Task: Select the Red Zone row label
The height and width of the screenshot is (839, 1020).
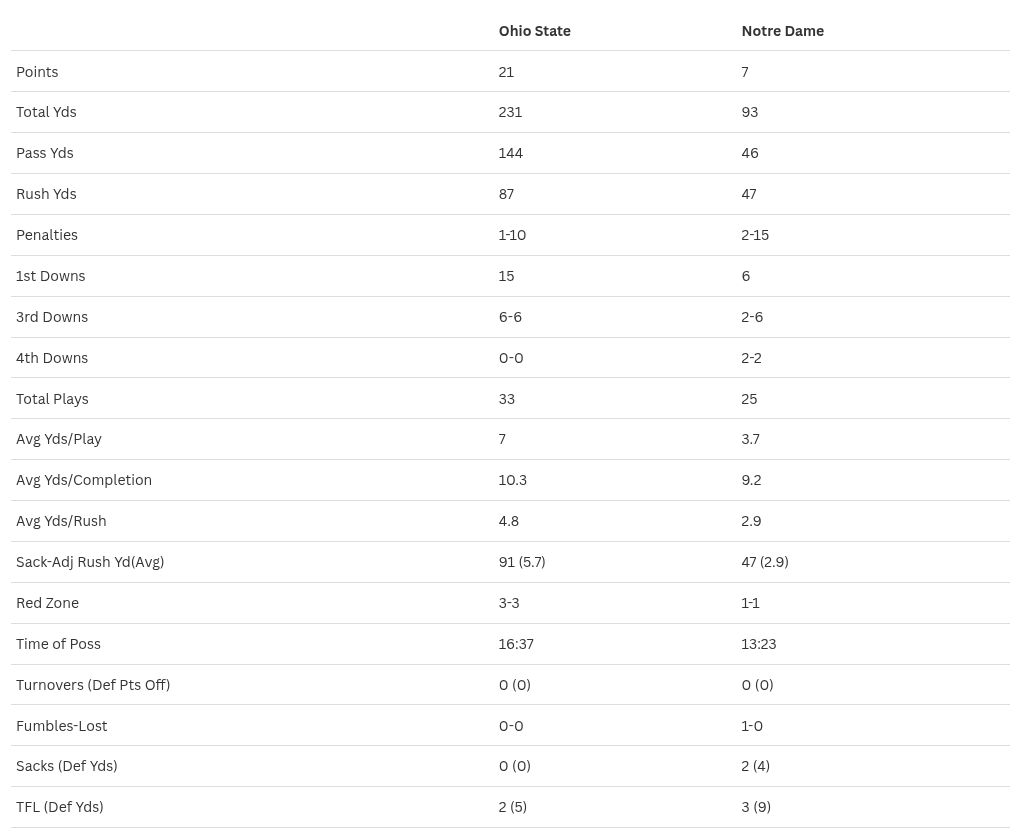Action: (47, 603)
